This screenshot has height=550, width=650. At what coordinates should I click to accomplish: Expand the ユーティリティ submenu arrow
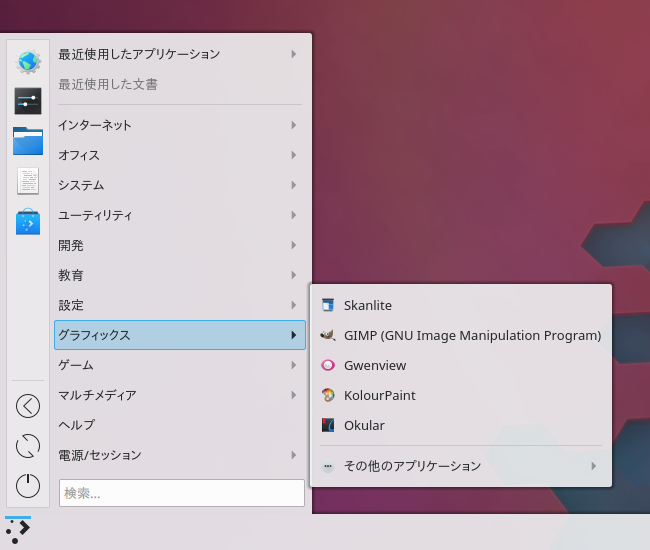click(x=293, y=215)
